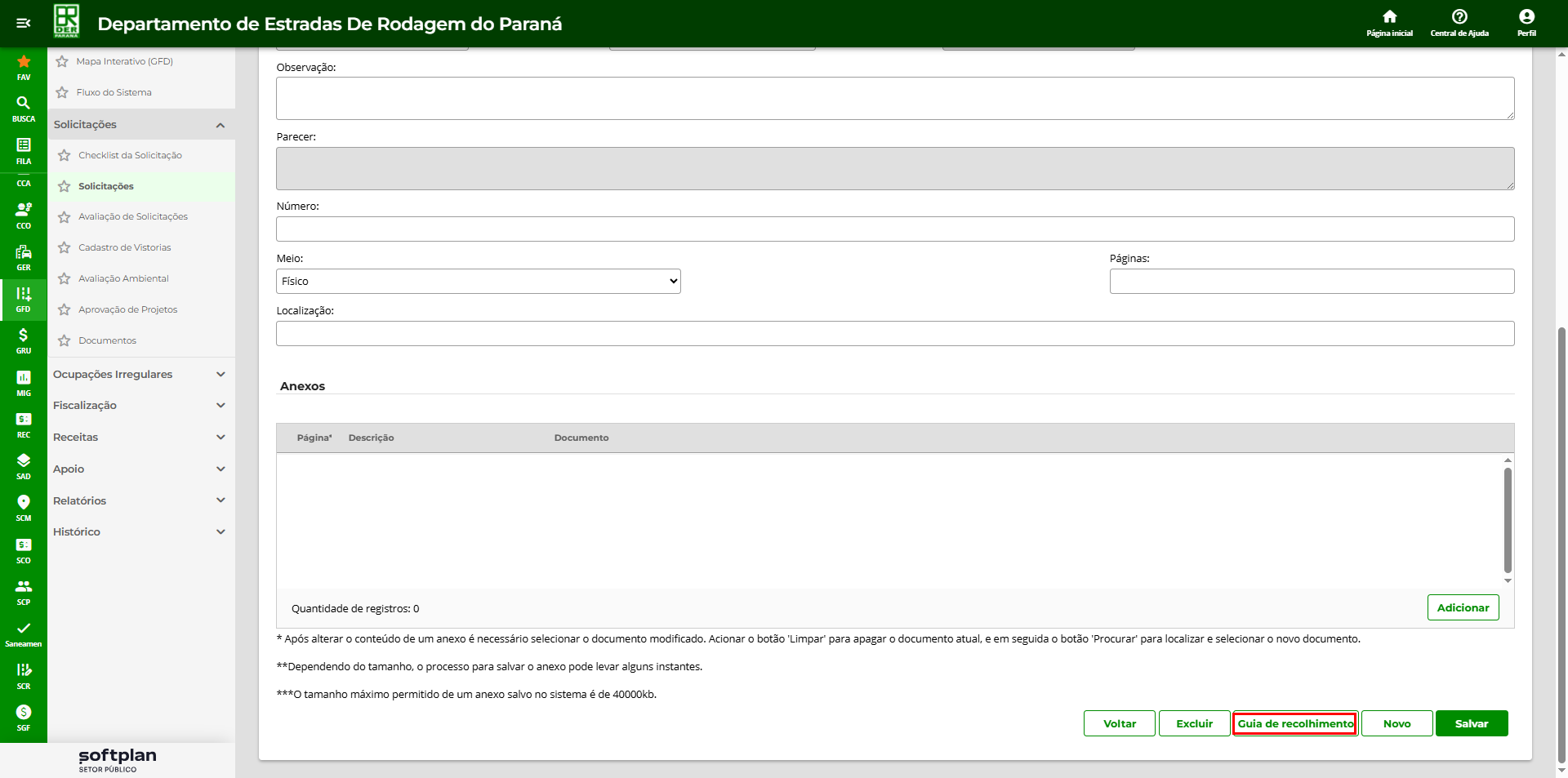The width and height of the screenshot is (1568, 778).
Task: Go to Página inicial home icon
Action: click(x=1389, y=22)
